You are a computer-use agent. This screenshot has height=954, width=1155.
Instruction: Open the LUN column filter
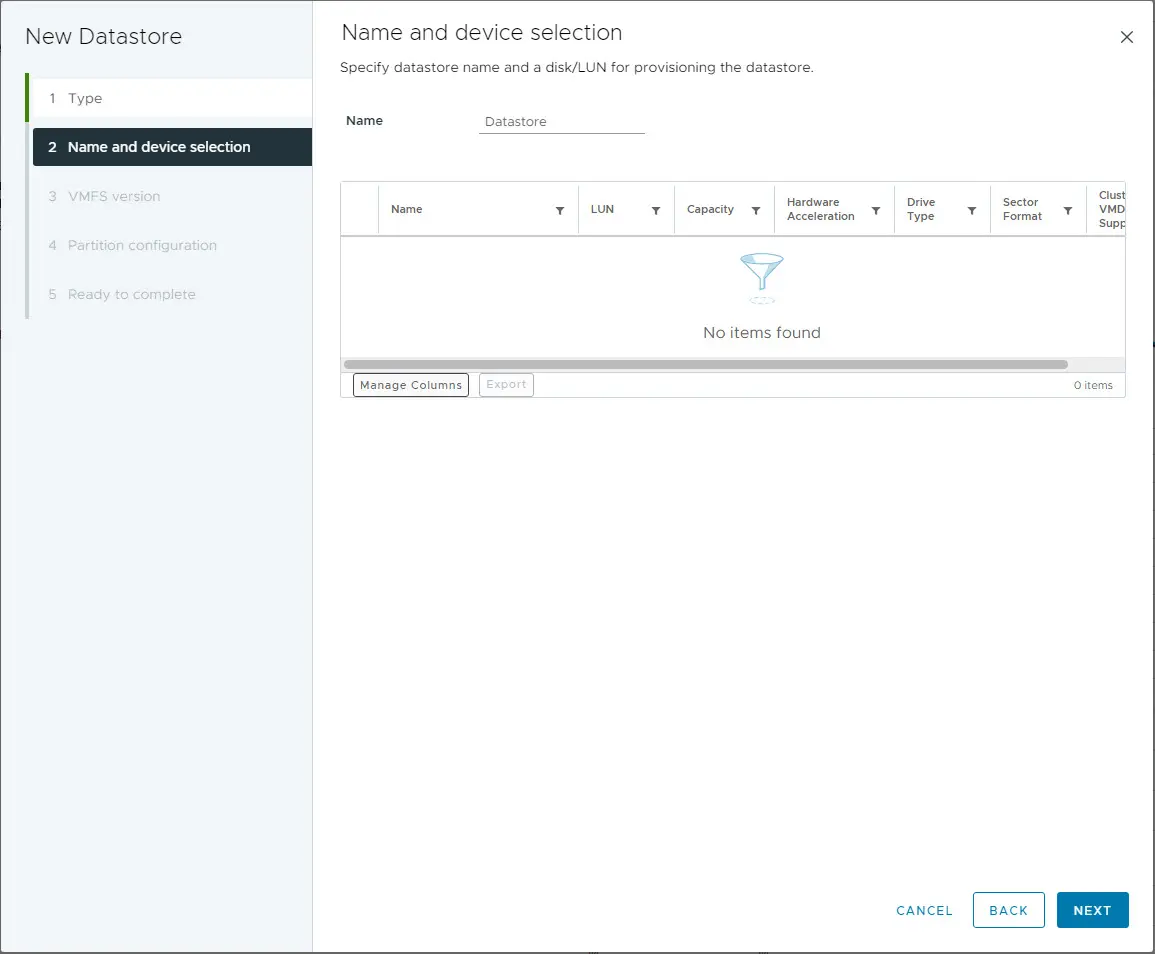pyautogui.click(x=656, y=211)
